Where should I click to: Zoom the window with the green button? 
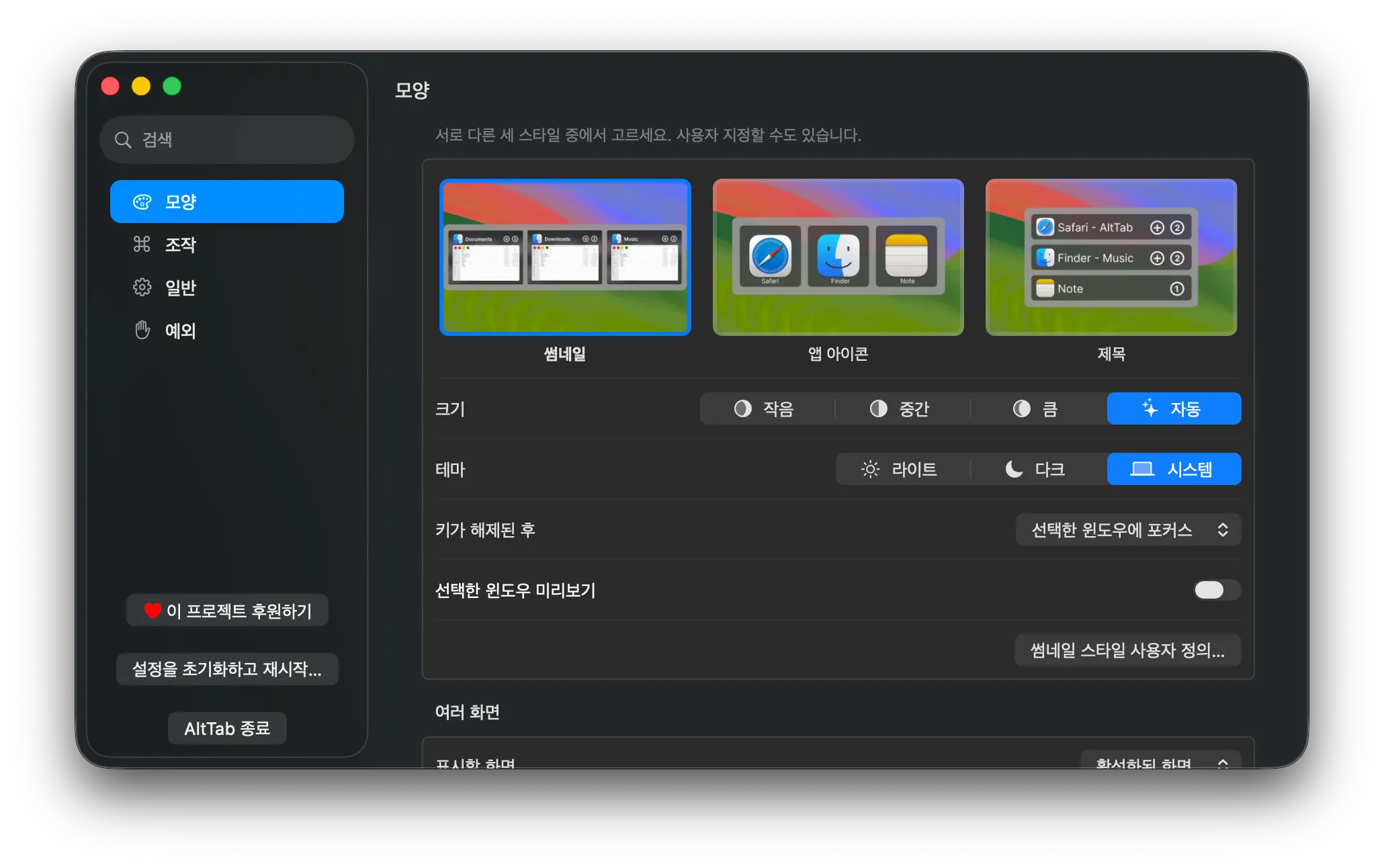click(x=172, y=86)
